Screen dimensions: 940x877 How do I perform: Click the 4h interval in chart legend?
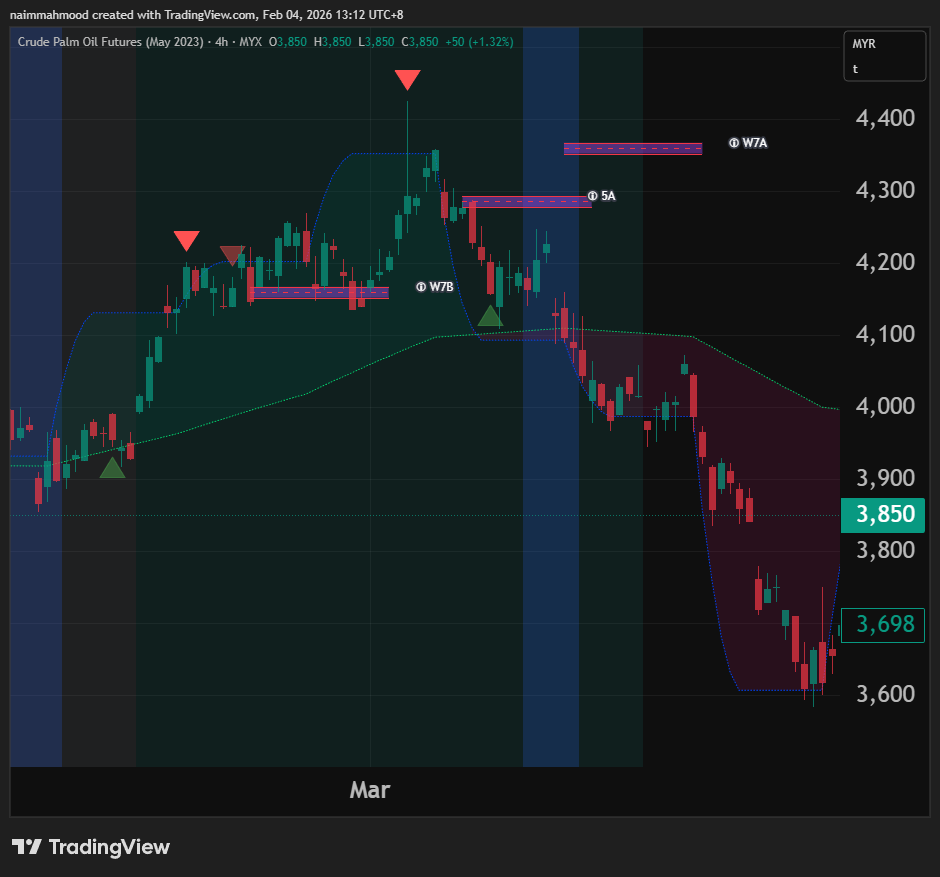[221, 42]
